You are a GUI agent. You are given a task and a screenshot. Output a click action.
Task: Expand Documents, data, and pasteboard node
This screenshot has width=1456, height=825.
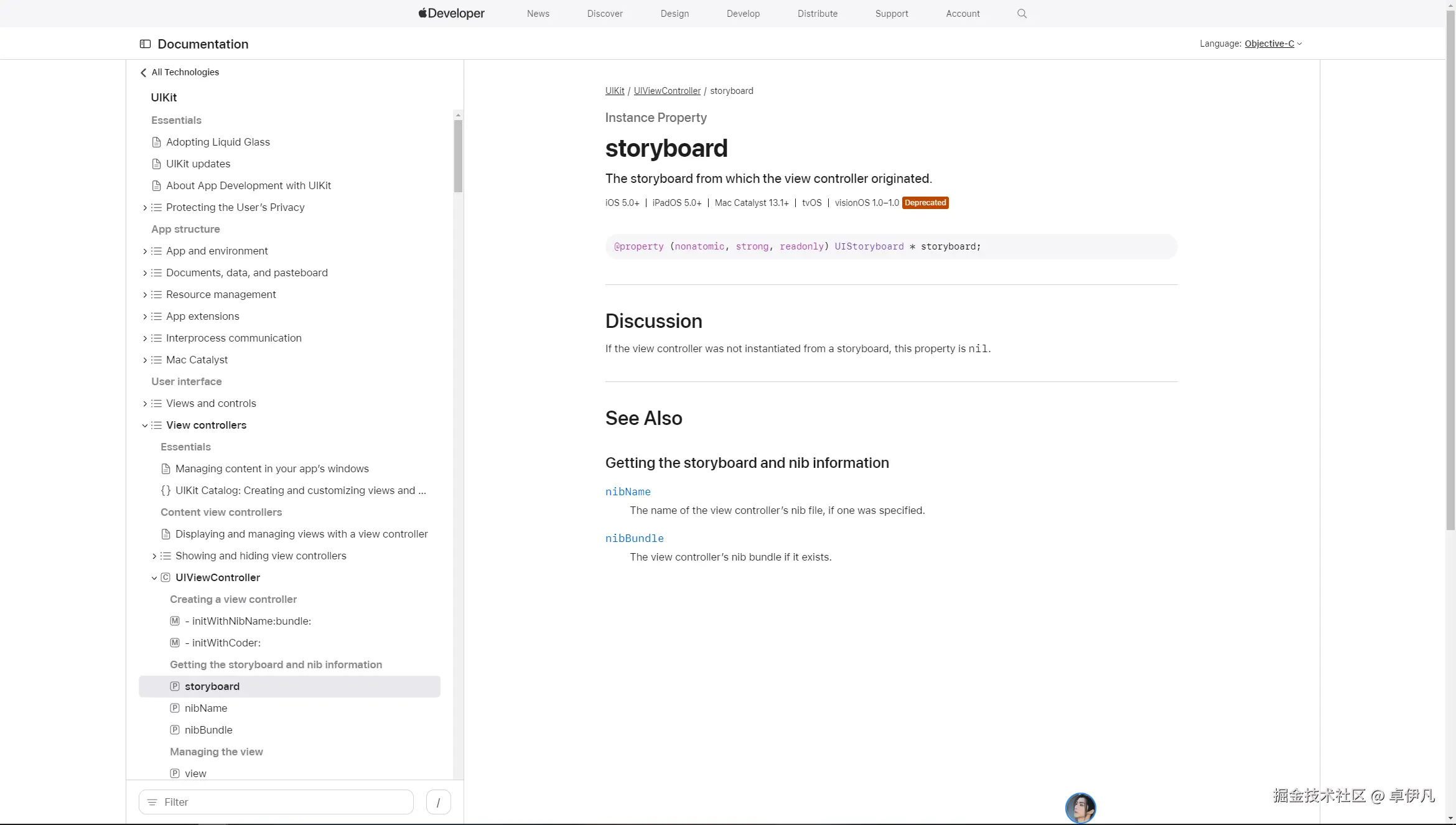[145, 273]
